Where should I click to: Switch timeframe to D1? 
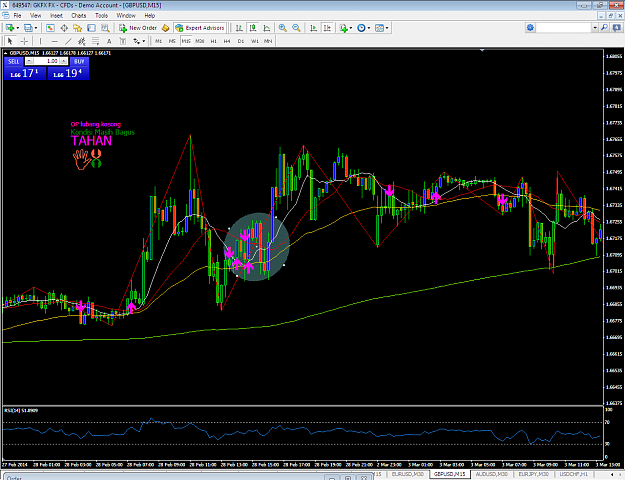tap(241, 41)
